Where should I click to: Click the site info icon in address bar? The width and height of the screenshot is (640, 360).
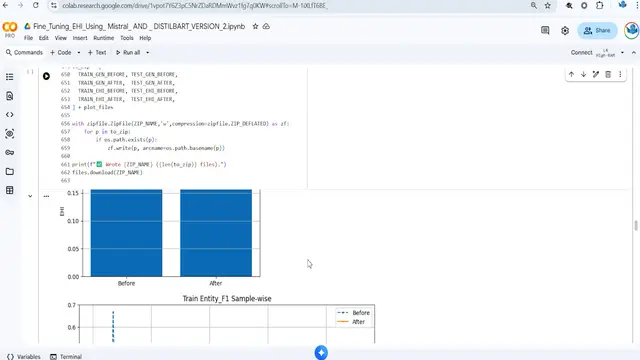[x=53, y=5]
